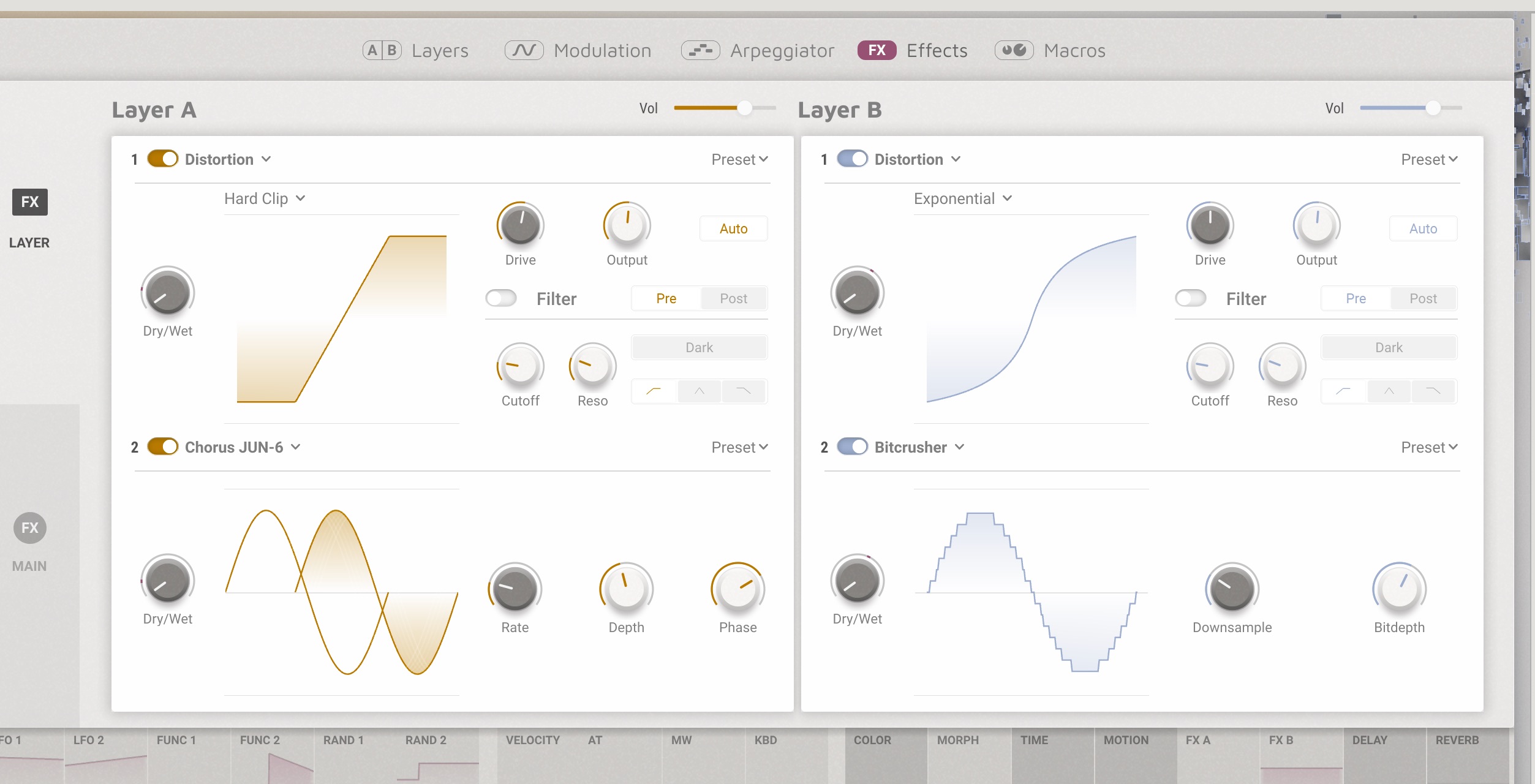Screen dimensions: 1535x784
Task: Select the LFO 2 modulation tab
Action: pyautogui.click(x=89, y=740)
